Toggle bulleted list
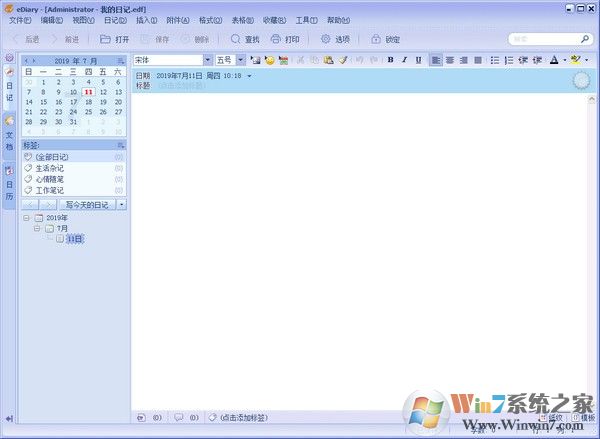The image size is (600, 439). click(495, 60)
